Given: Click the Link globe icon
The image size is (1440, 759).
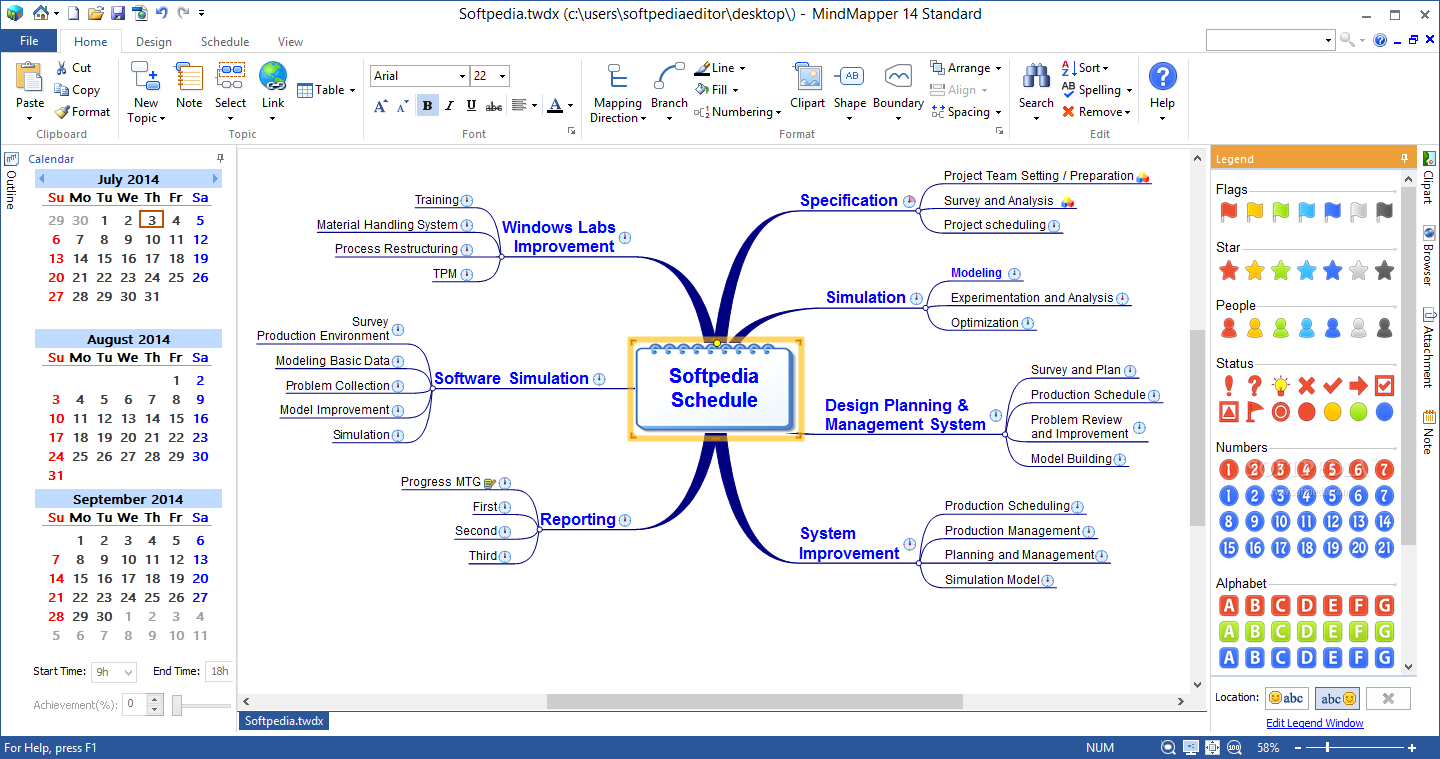Looking at the screenshot, I should pyautogui.click(x=273, y=77).
